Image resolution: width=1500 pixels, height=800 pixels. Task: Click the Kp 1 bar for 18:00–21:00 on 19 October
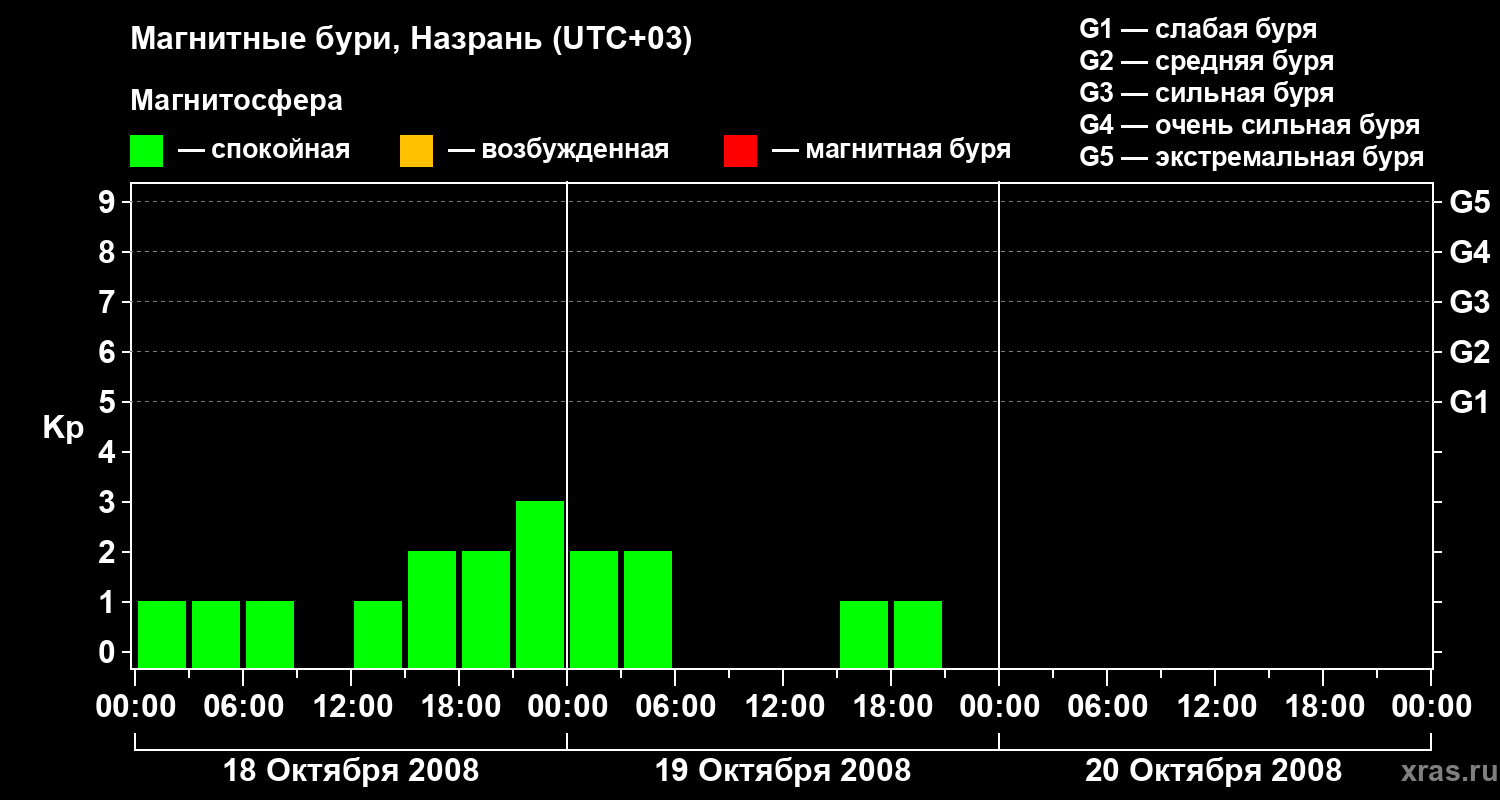918,634
